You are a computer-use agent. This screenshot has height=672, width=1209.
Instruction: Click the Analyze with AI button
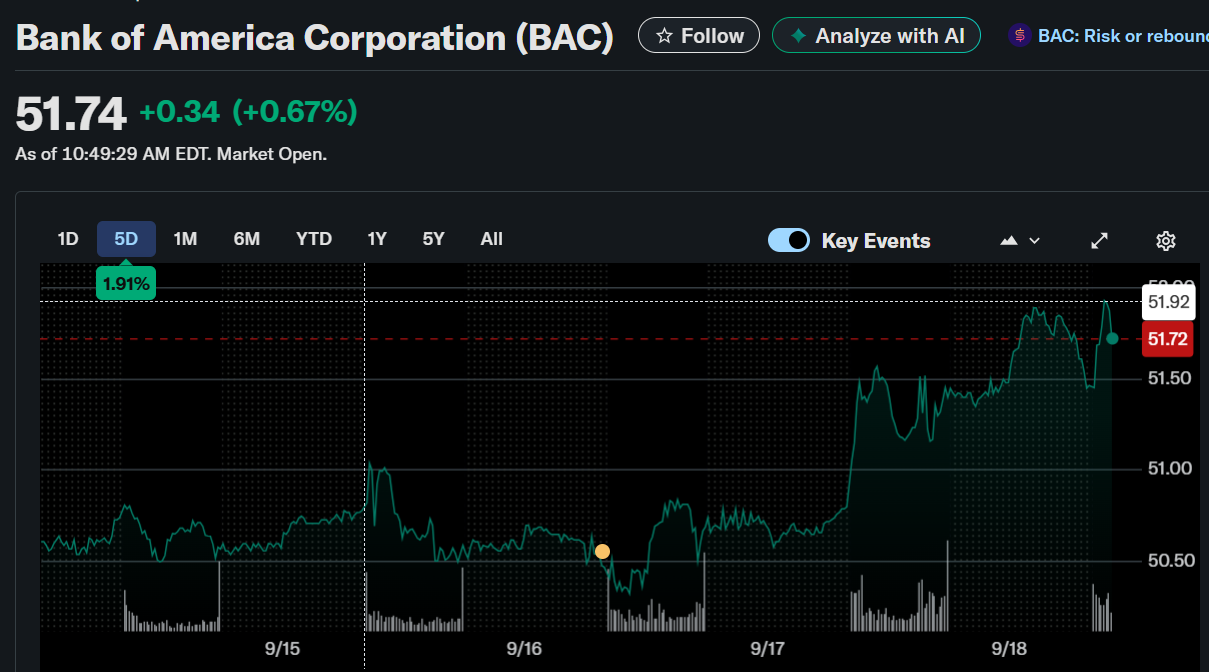876,36
